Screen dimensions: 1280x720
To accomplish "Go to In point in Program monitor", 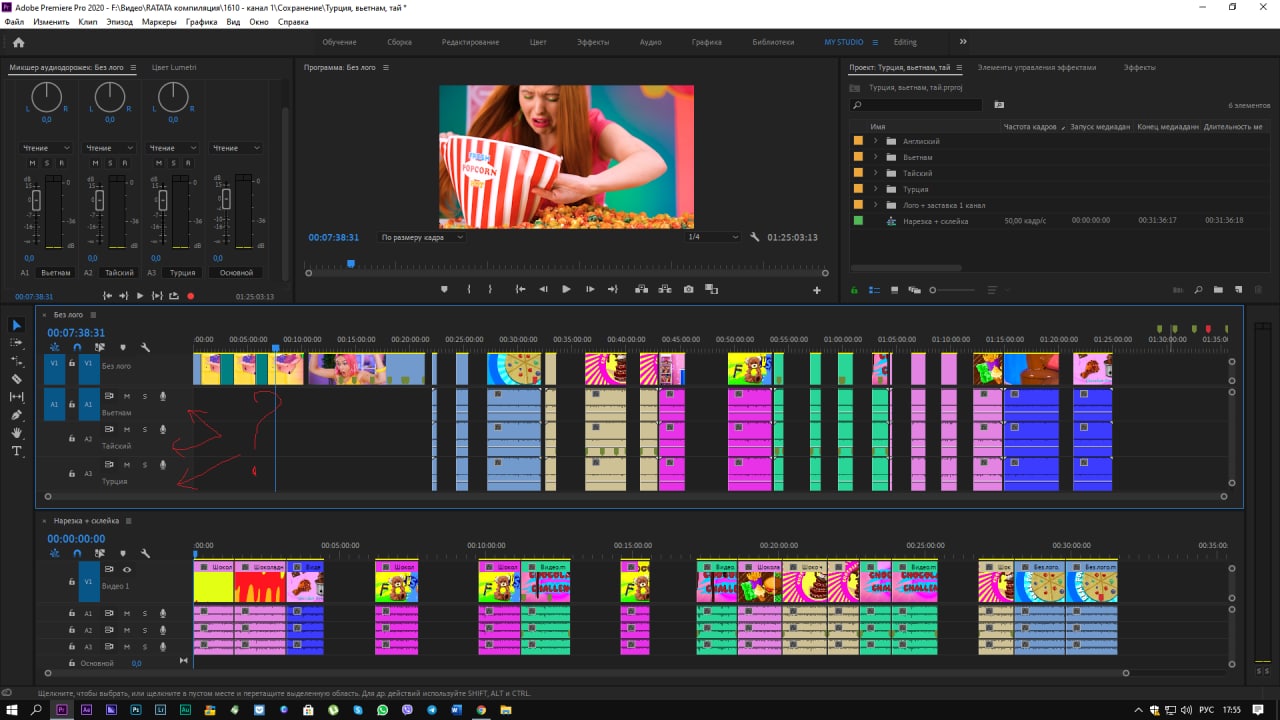I will coord(520,289).
